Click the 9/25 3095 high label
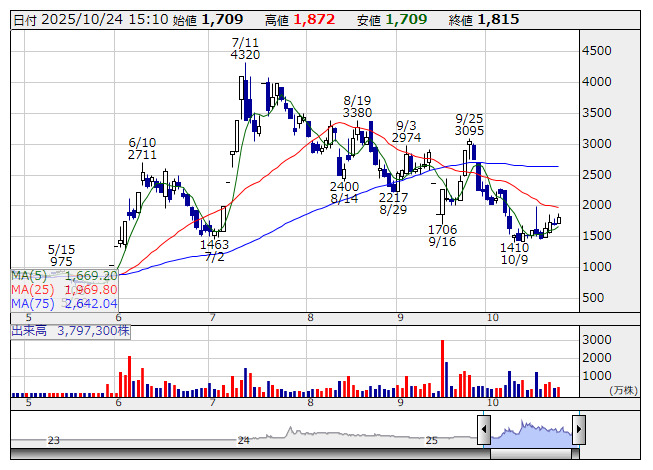Screen dimensions: 653x470 pos(469,124)
